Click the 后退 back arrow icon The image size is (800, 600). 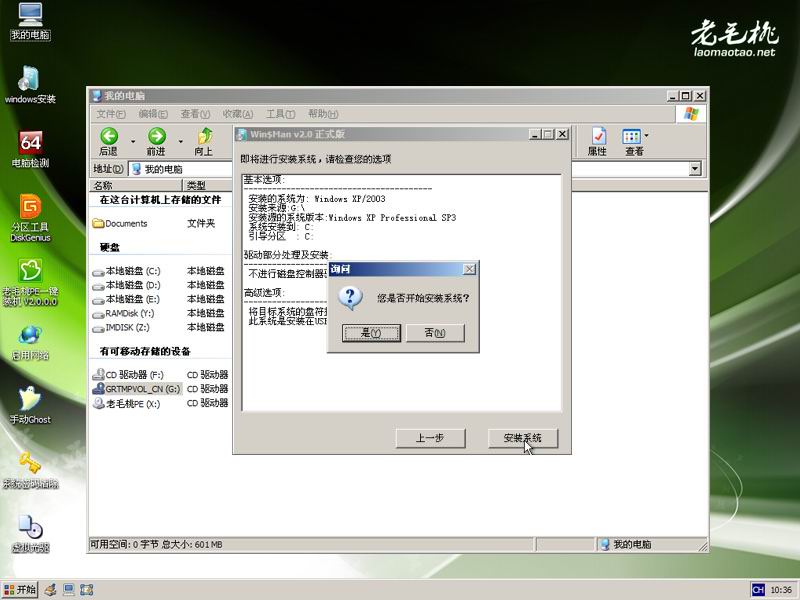click(109, 141)
